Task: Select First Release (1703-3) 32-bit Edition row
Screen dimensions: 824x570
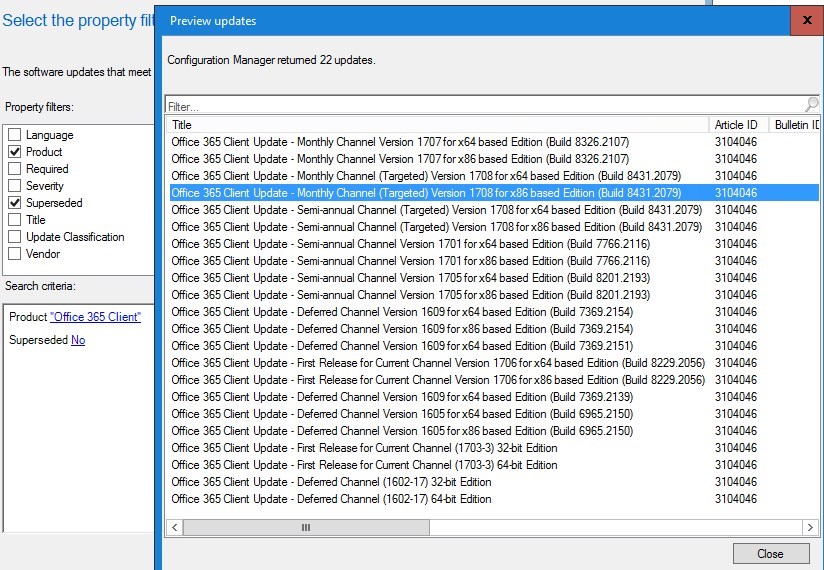Action: click(x=494, y=448)
